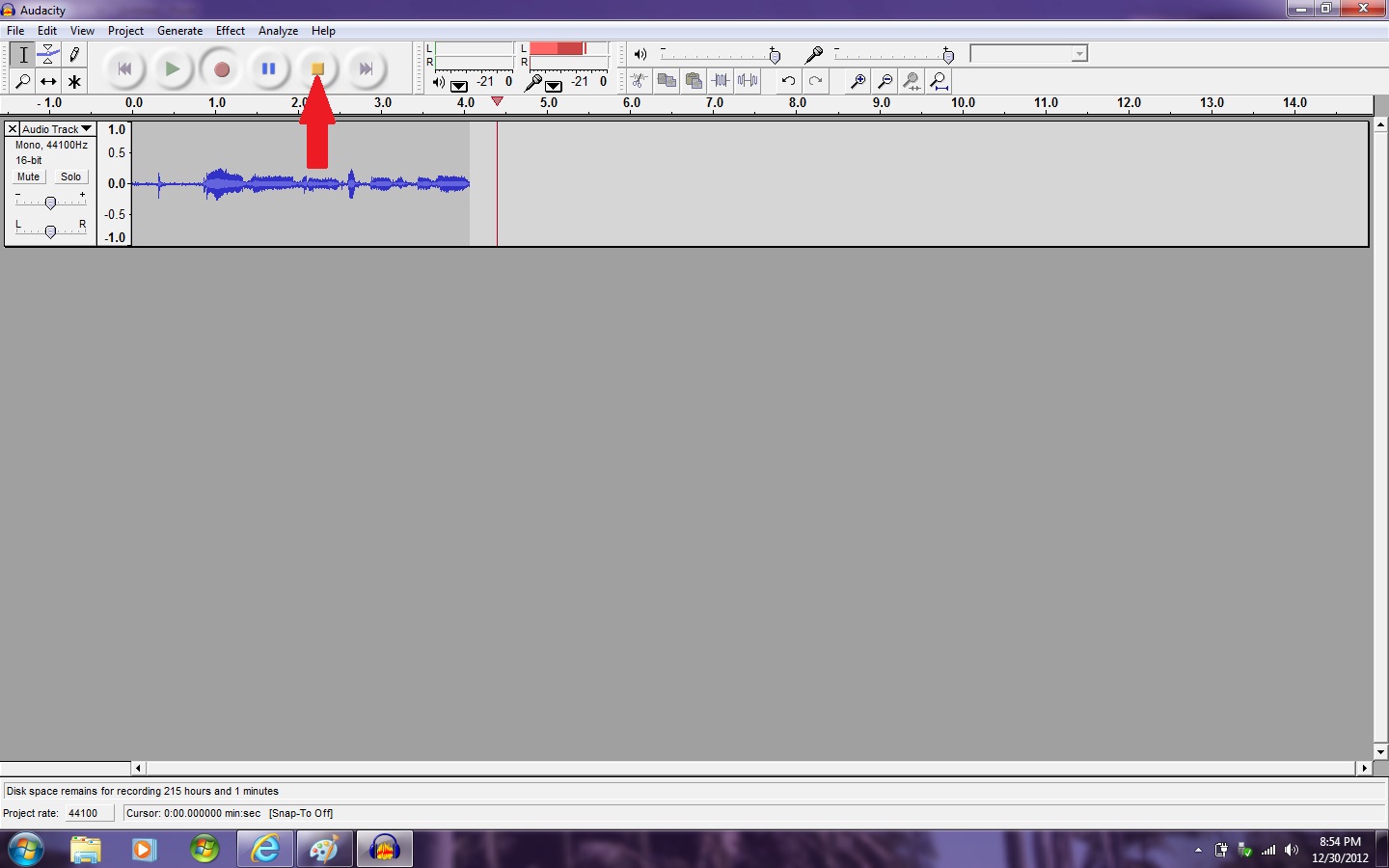This screenshot has width=1389, height=868.
Task: Stop the recording with the Stop button
Action: pyautogui.click(x=317, y=68)
